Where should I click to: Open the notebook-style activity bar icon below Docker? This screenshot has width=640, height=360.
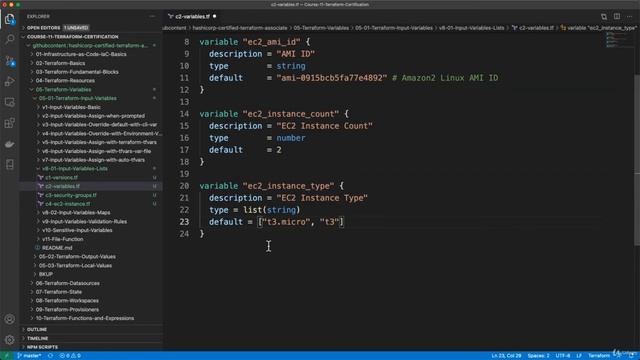(x=9, y=164)
